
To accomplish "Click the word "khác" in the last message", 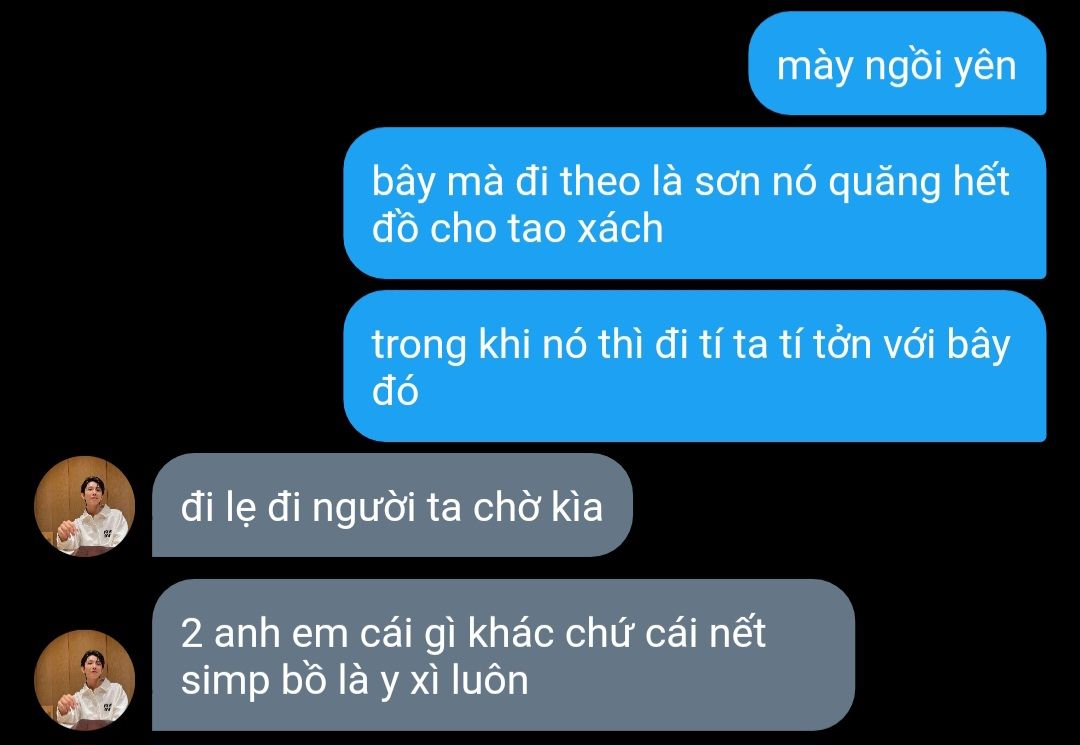I will coord(511,633).
